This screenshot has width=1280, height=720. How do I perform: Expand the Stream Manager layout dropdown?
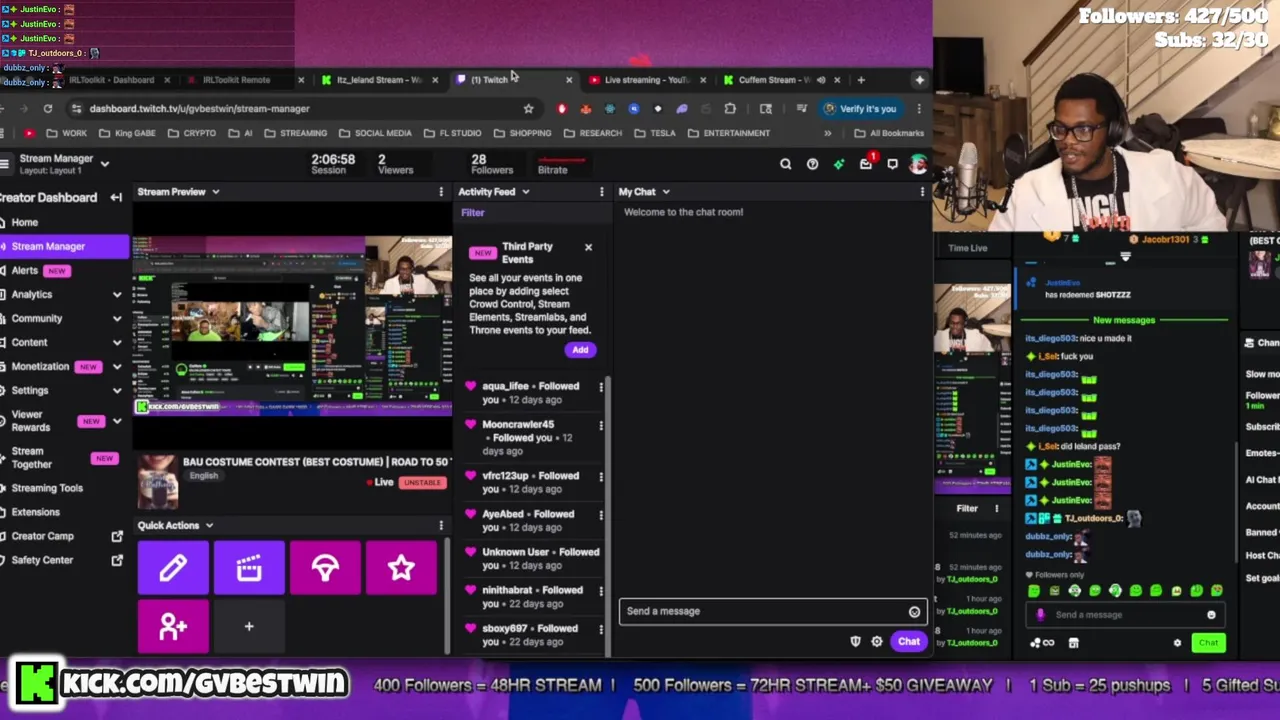pyautogui.click(x=104, y=164)
